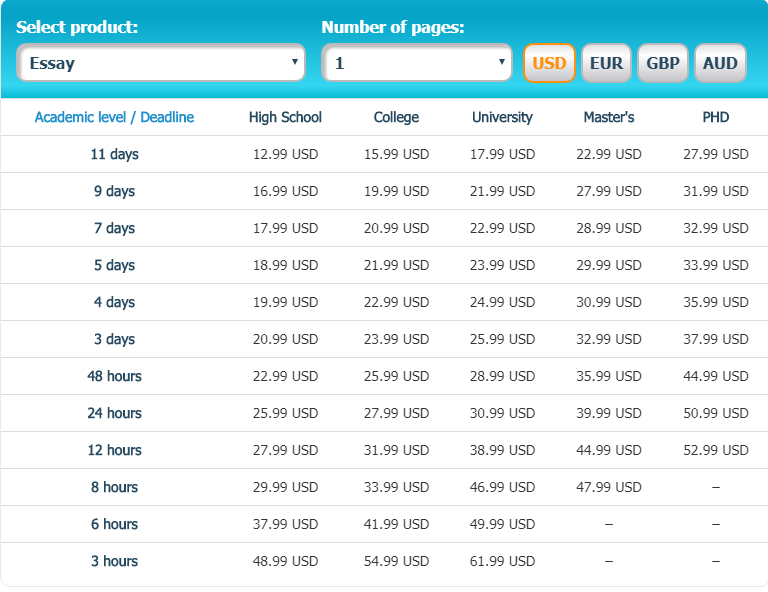Choose 31.99 USD PHD 9 days price
Viewport: 768px width, 592px height.
716,191
